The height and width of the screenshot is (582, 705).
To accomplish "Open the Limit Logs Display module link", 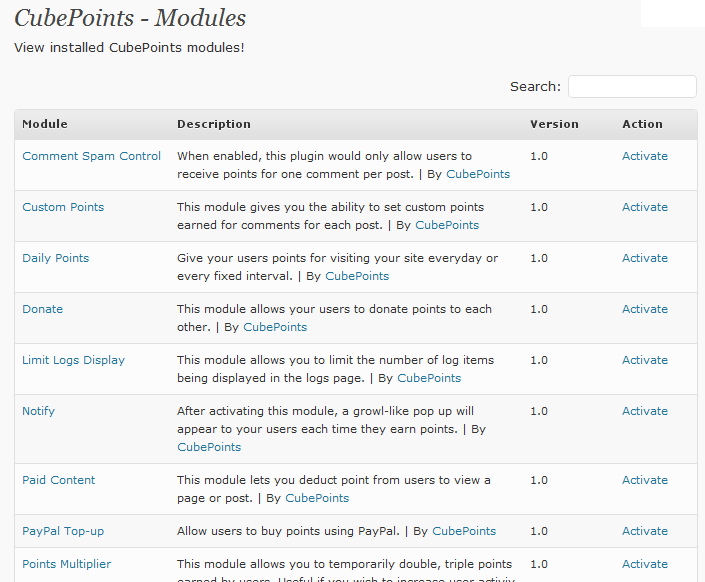I will tap(73, 360).
